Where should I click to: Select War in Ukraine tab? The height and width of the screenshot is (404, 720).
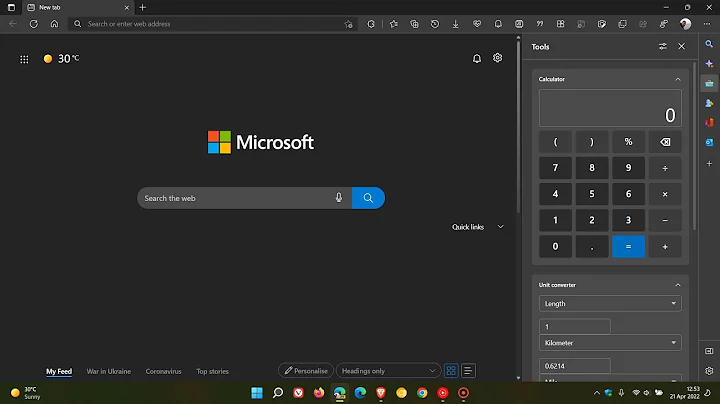[x=109, y=371]
